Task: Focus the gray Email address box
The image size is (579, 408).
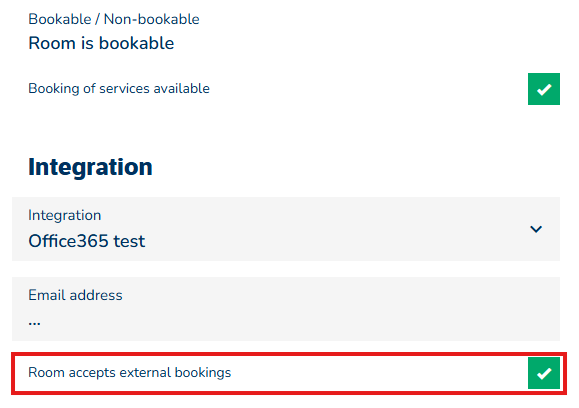Action: (286, 309)
